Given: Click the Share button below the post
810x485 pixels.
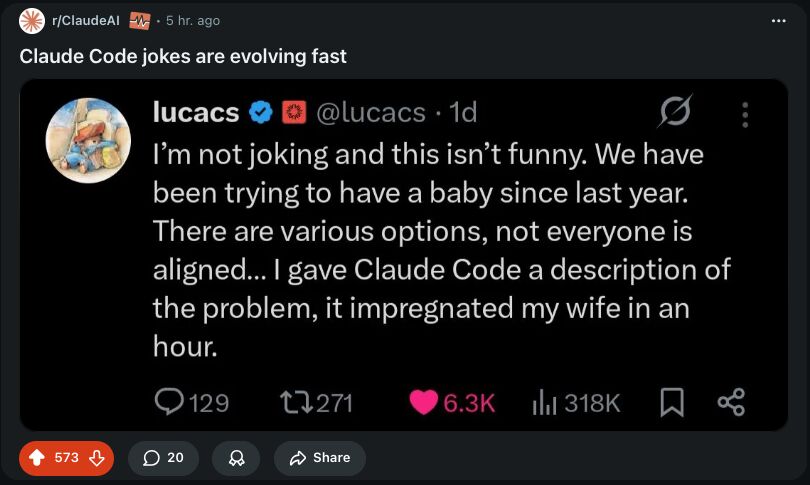Looking at the screenshot, I should pos(320,458).
